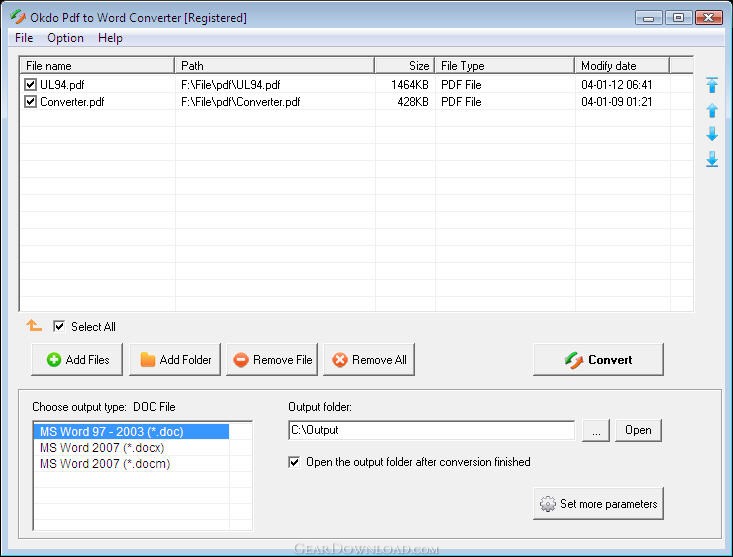Image resolution: width=733 pixels, height=557 pixels.
Task: Uncheck the UL94.pdf file checkbox
Action: pos(30,85)
